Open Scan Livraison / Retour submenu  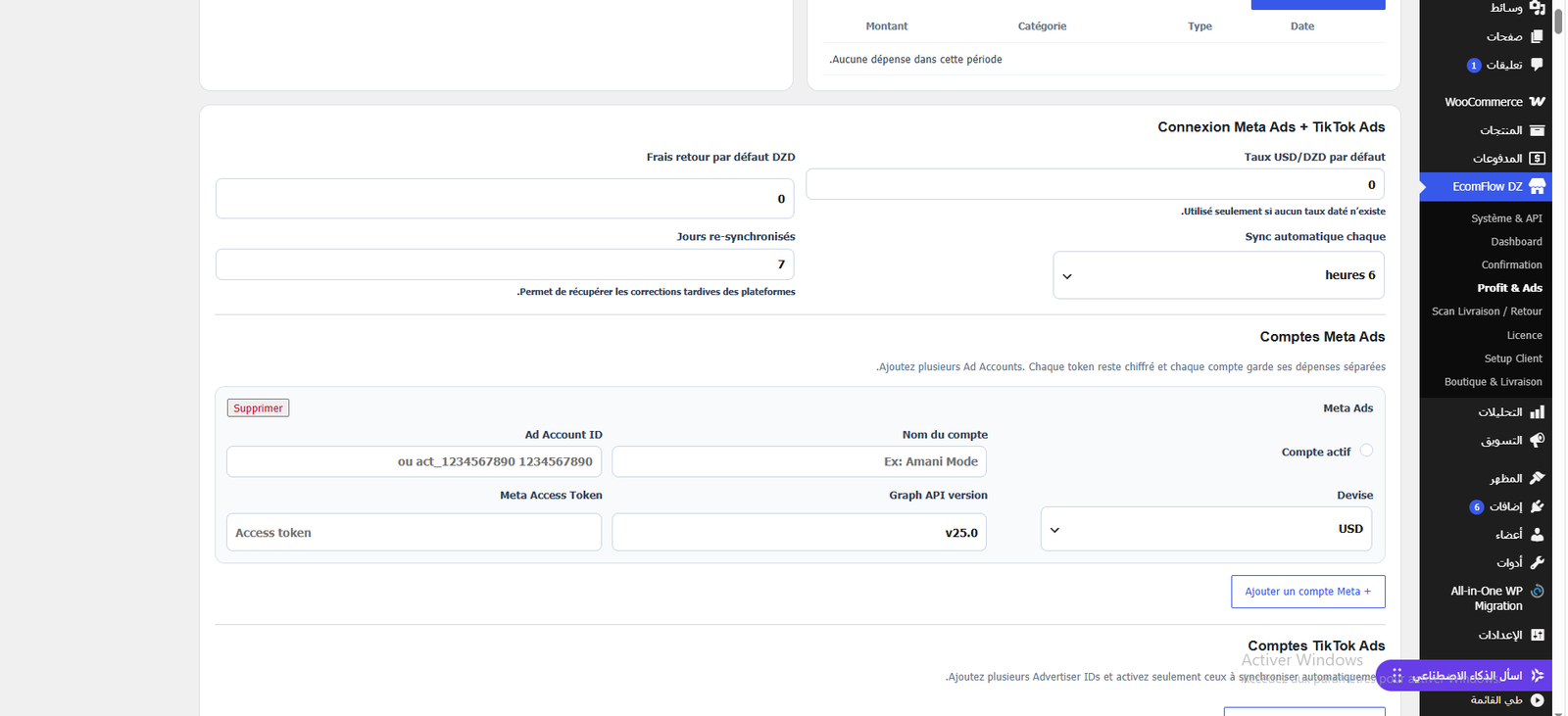coord(1487,311)
